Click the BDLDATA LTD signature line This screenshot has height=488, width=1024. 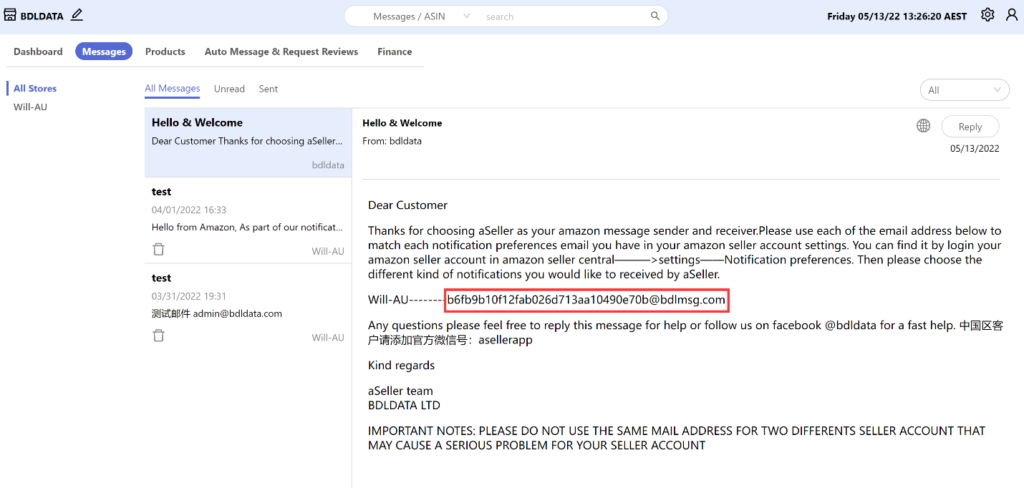(x=404, y=405)
